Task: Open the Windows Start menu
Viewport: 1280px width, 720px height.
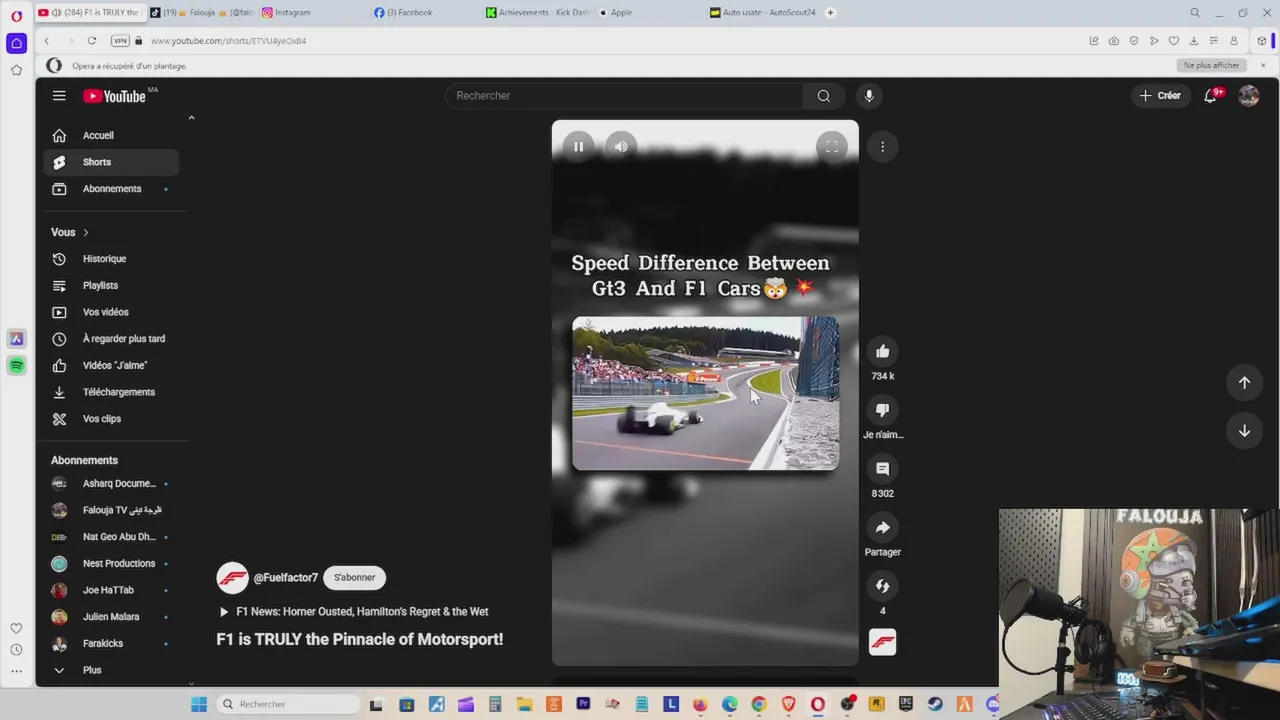Action: pyautogui.click(x=198, y=704)
